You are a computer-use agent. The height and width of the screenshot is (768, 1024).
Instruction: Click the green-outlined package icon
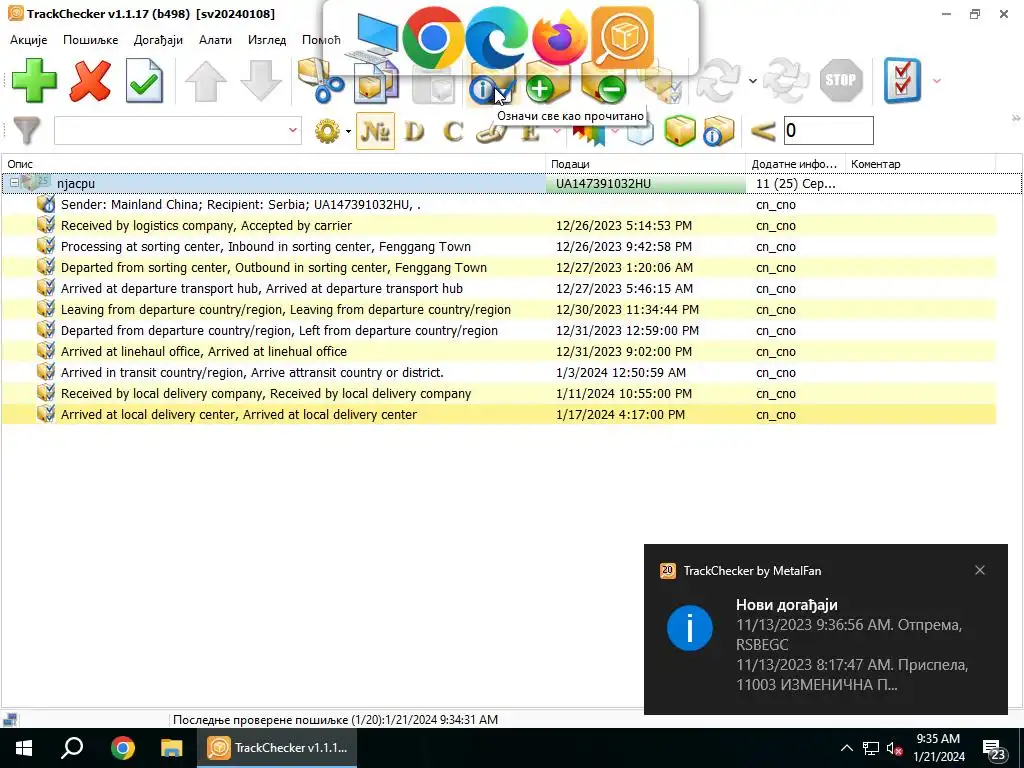tap(679, 131)
